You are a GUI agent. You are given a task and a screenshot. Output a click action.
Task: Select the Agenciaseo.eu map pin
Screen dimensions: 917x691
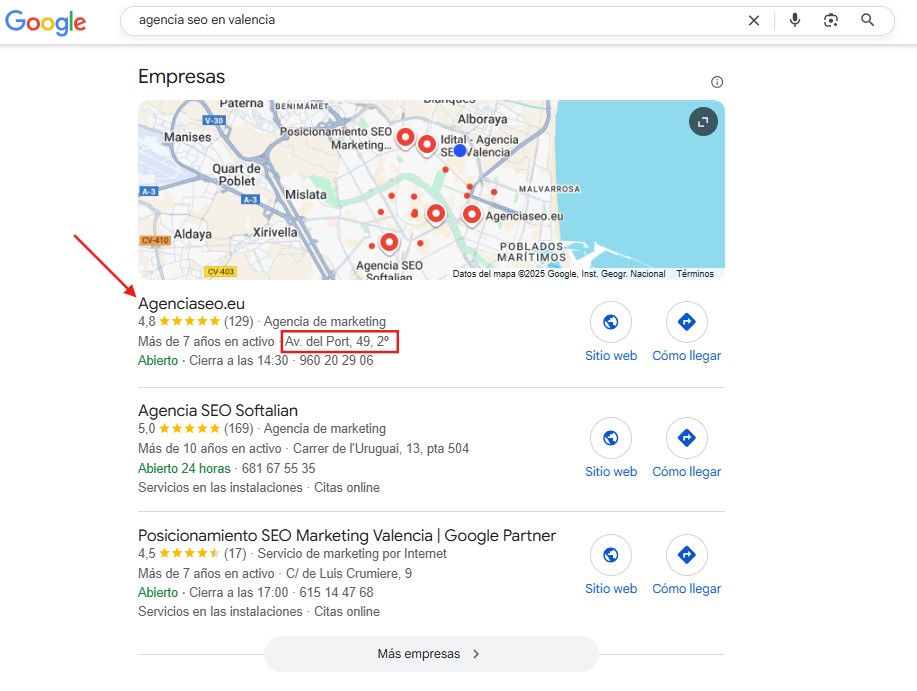(471, 215)
